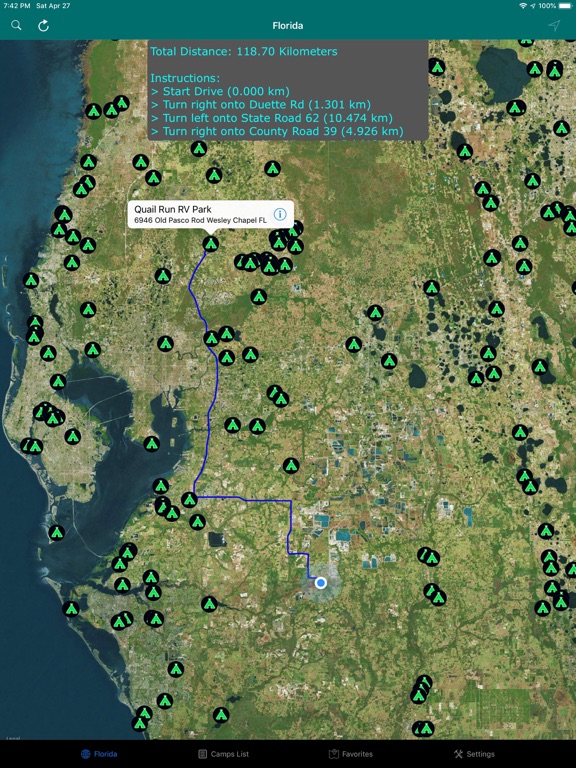Tap the location arrow icon in header

(x=554, y=25)
